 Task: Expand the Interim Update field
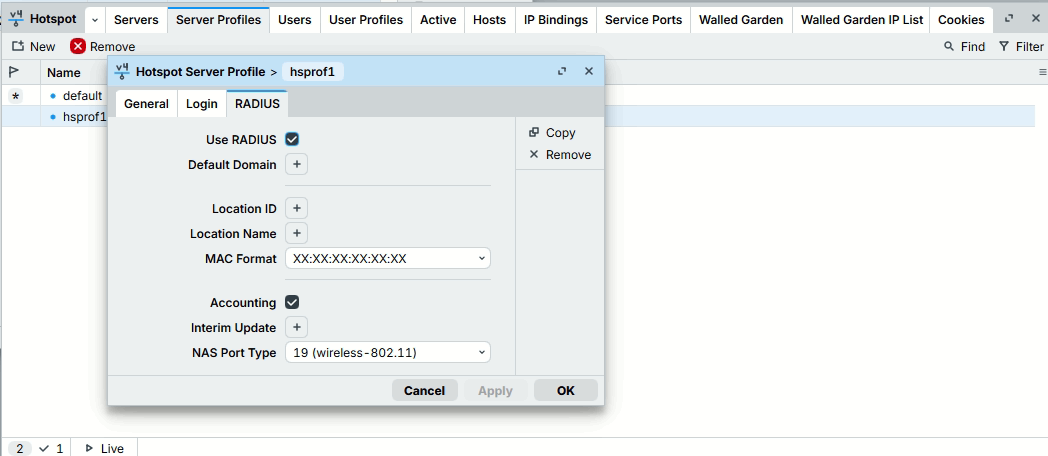pos(297,328)
